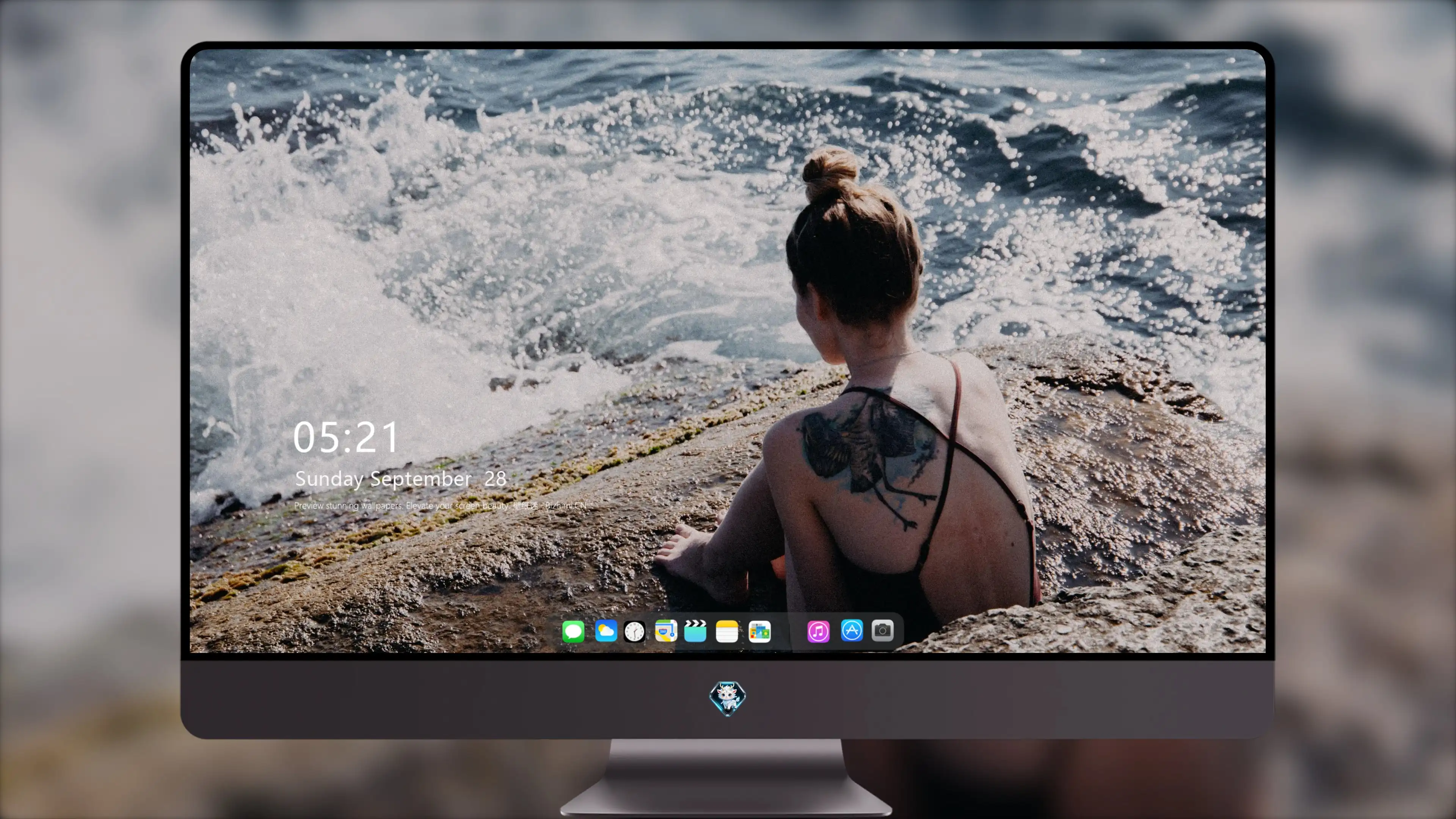The width and height of the screenshot is (1456, 819).
Task: Open the blue App Store icon
Action: (852, 630)
